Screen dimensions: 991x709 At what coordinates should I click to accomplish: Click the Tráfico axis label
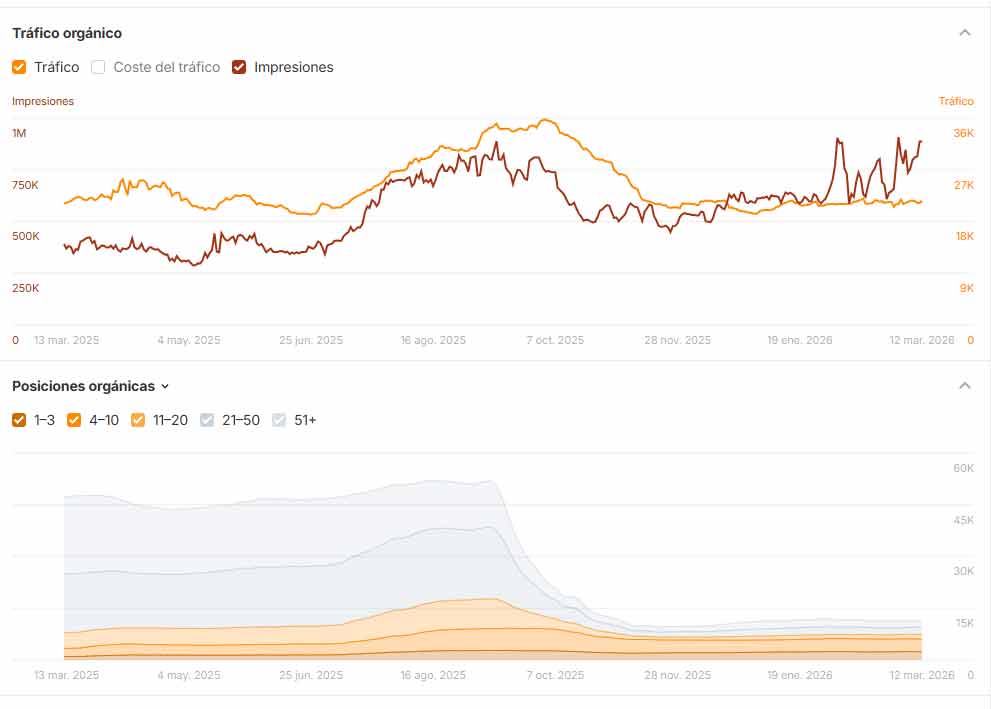pyautogui.click(x=955, y=101)
